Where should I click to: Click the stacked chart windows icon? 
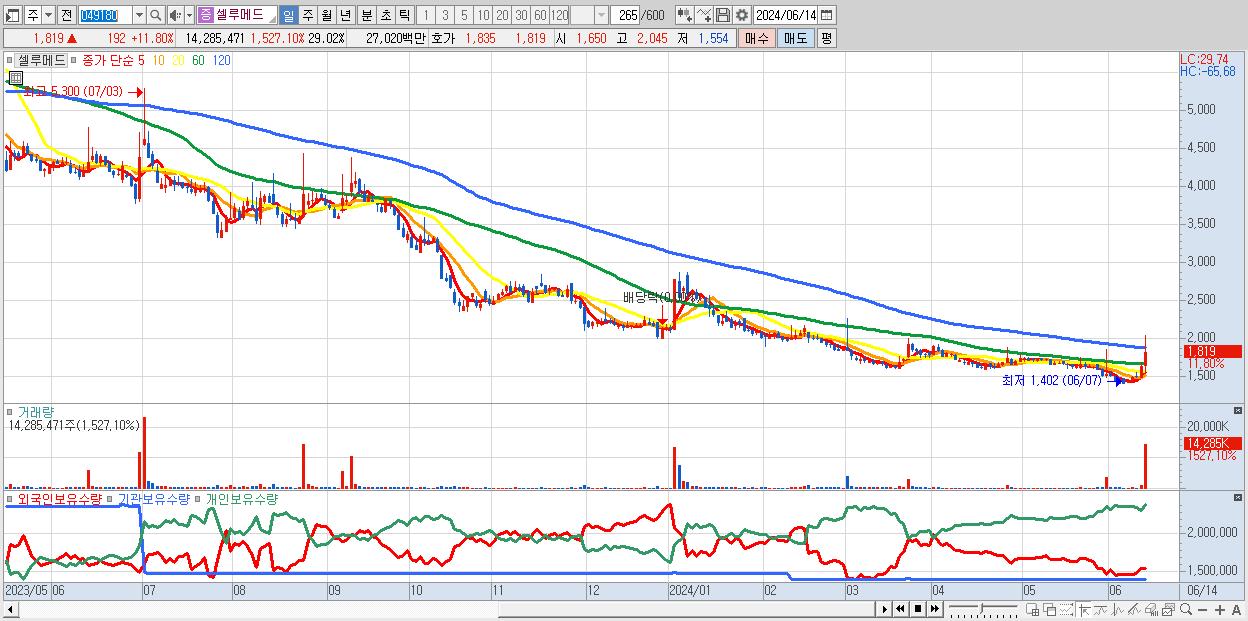coord(1167,609)
